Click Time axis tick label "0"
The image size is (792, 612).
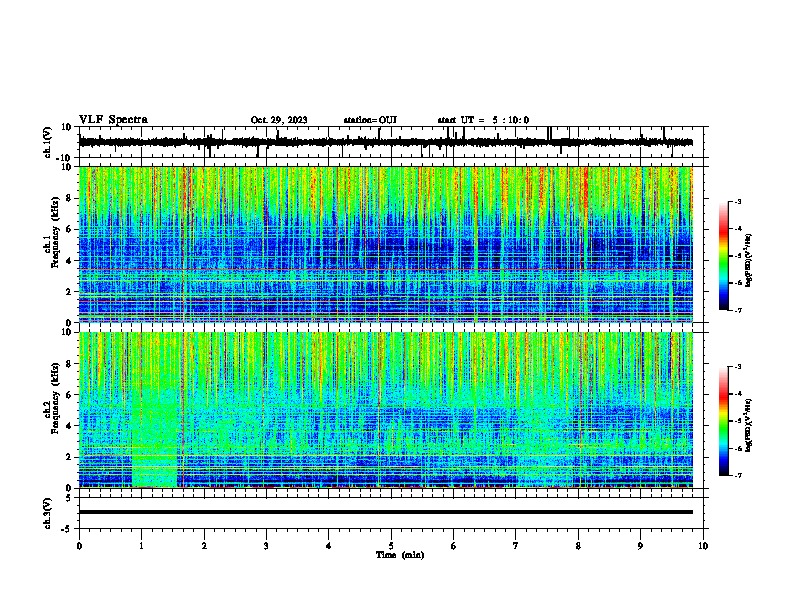pos(79,546)
